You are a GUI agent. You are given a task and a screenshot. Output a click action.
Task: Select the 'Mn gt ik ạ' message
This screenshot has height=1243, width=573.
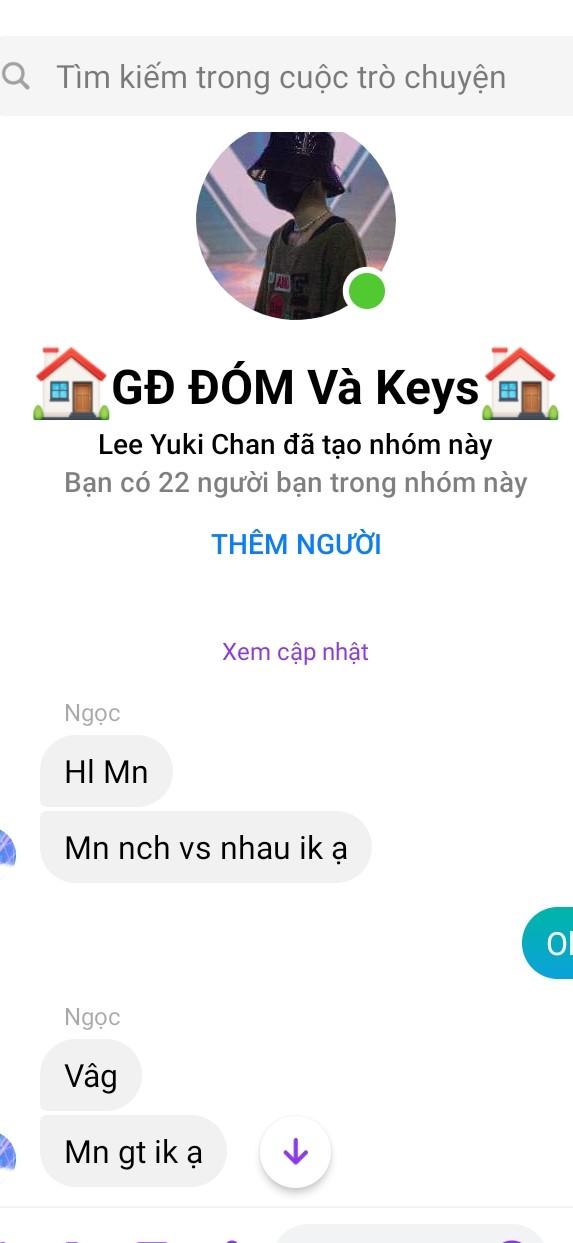(133, 1151)
